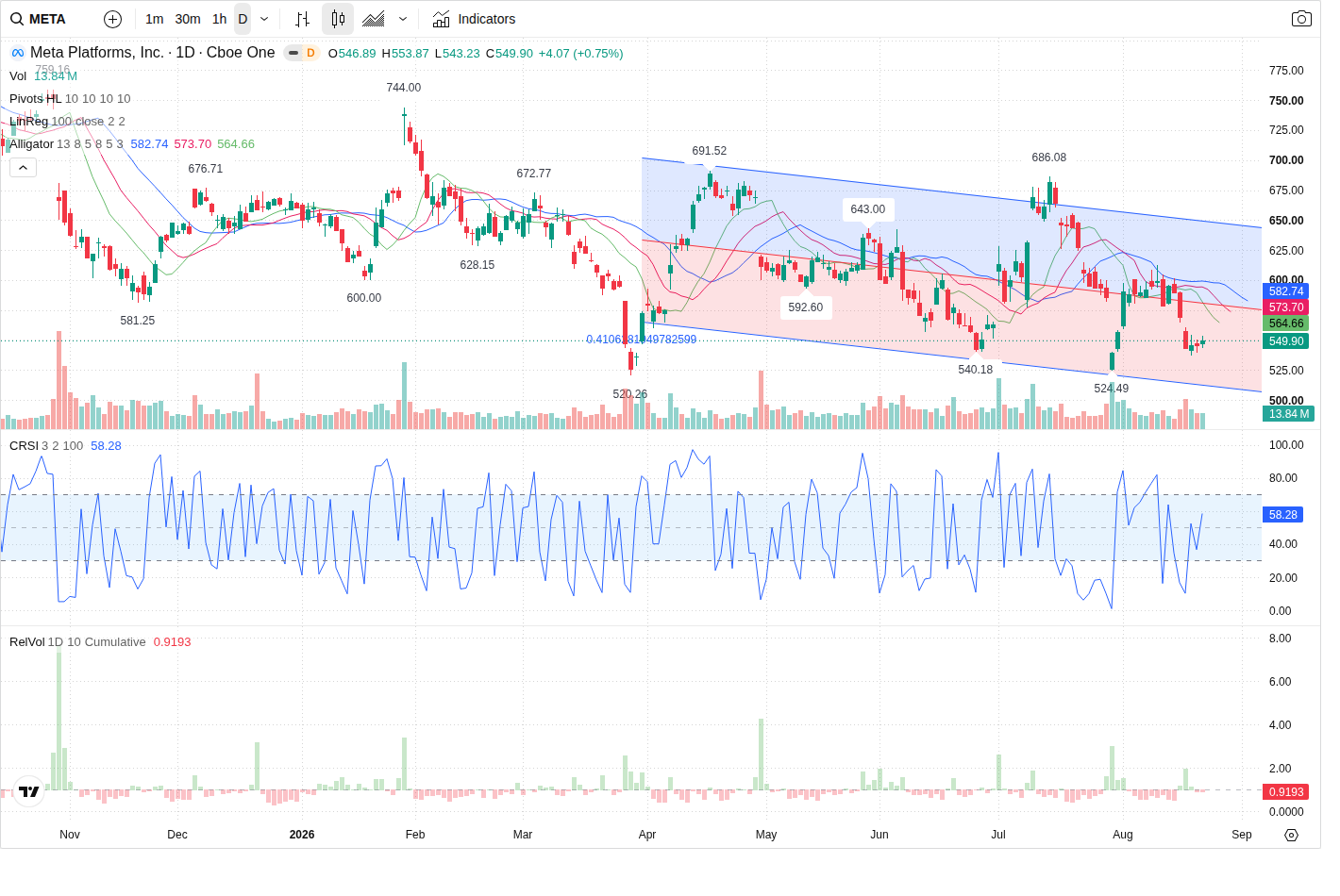1340x896 pixels.
Task: Switch chart style to bars
Action: [302, 19]
